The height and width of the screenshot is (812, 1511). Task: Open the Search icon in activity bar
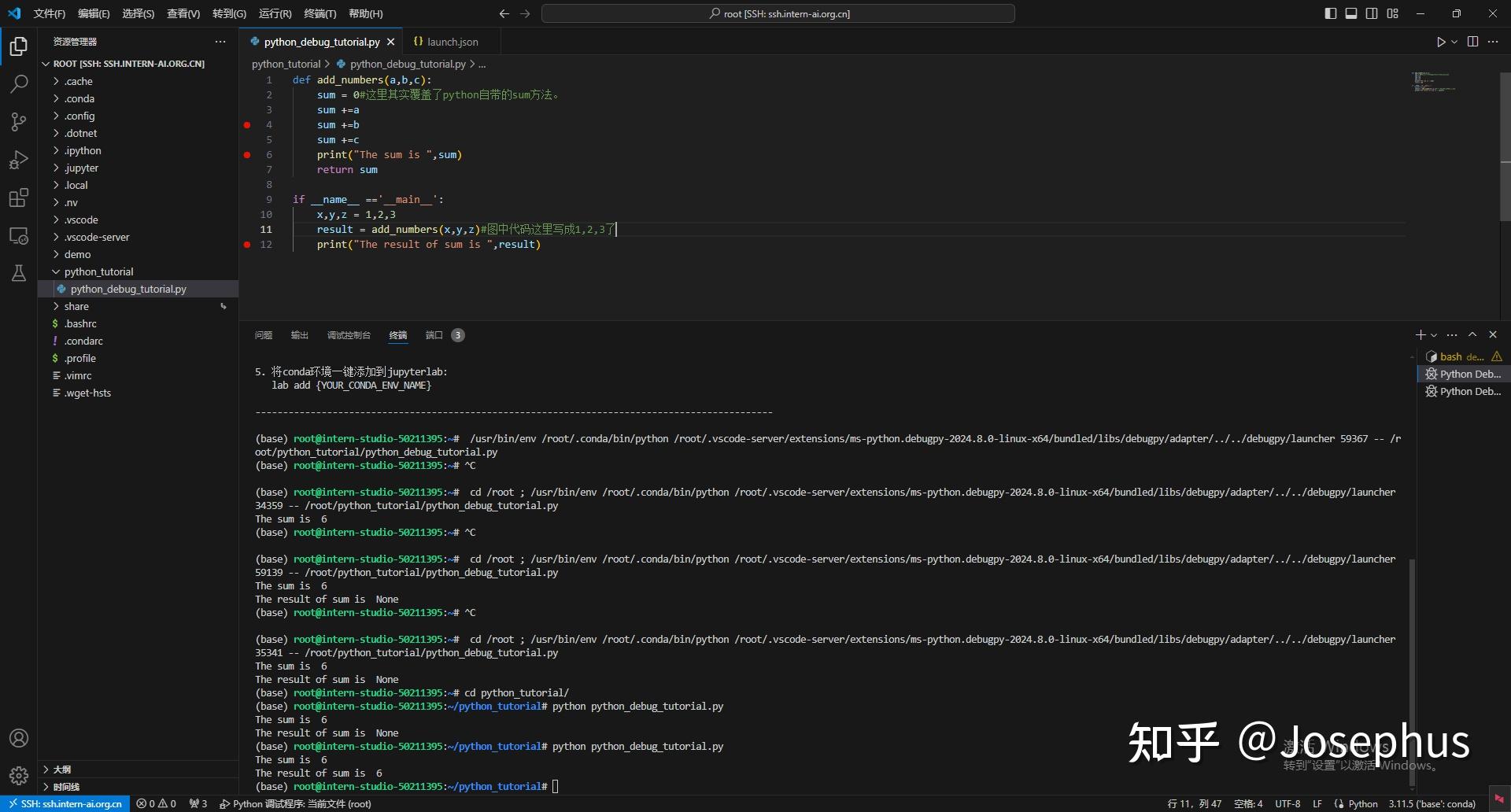[x=18, y=83]
